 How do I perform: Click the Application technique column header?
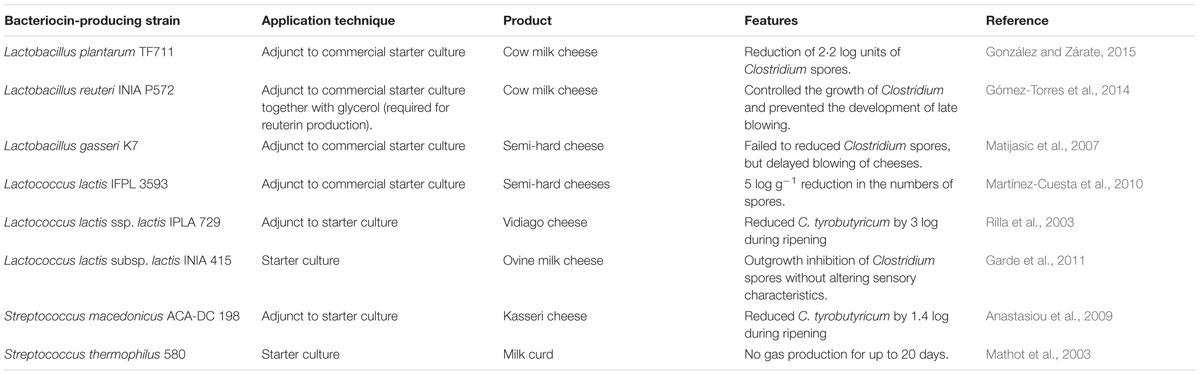327,20
